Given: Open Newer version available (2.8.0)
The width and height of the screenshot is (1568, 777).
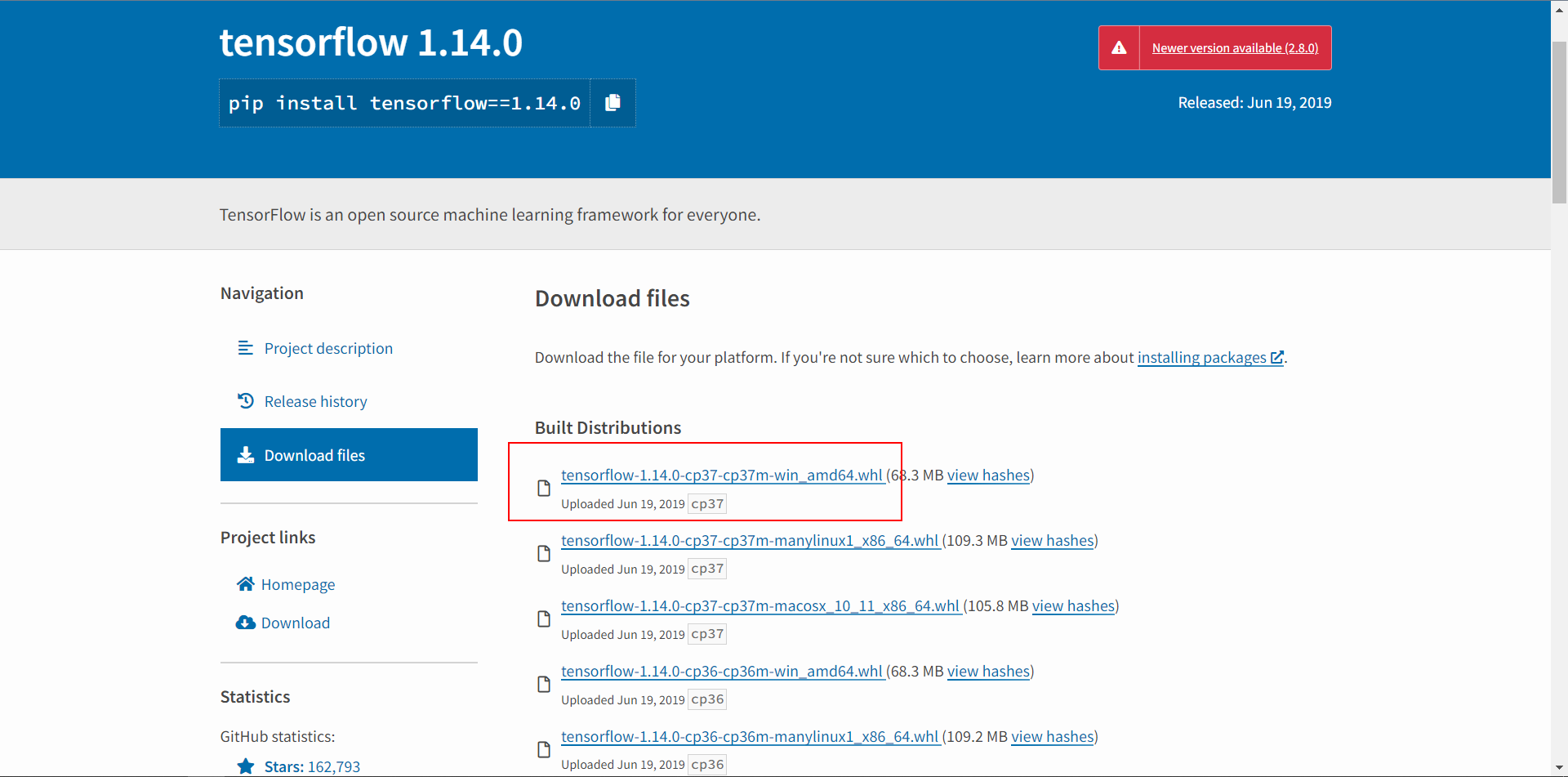Looking at the screenshot, I should (1235, 47).
